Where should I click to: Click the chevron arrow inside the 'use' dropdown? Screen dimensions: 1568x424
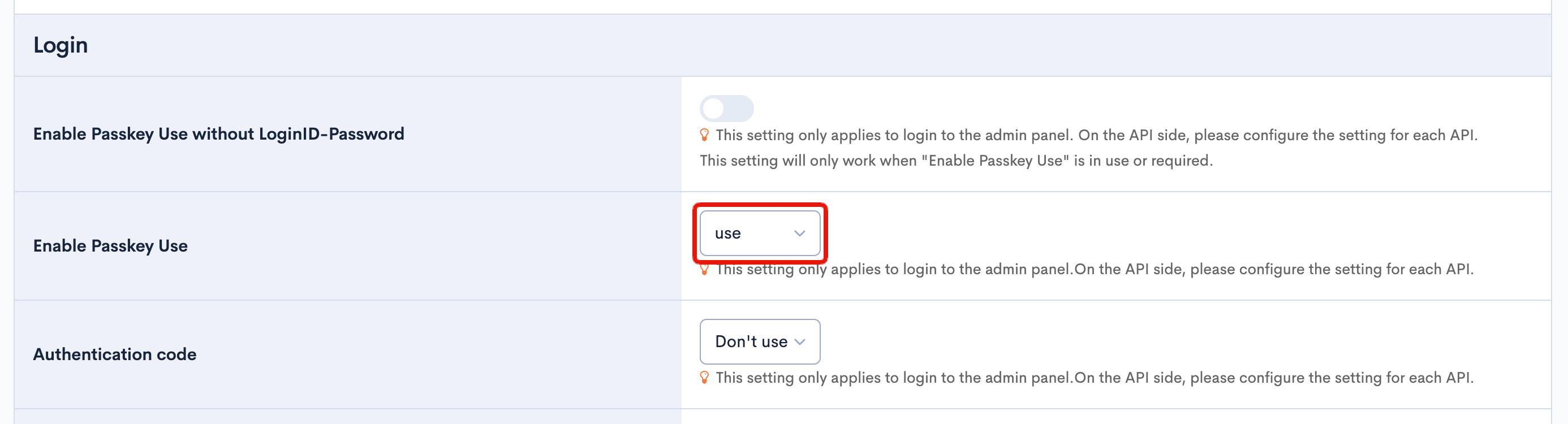799,232
